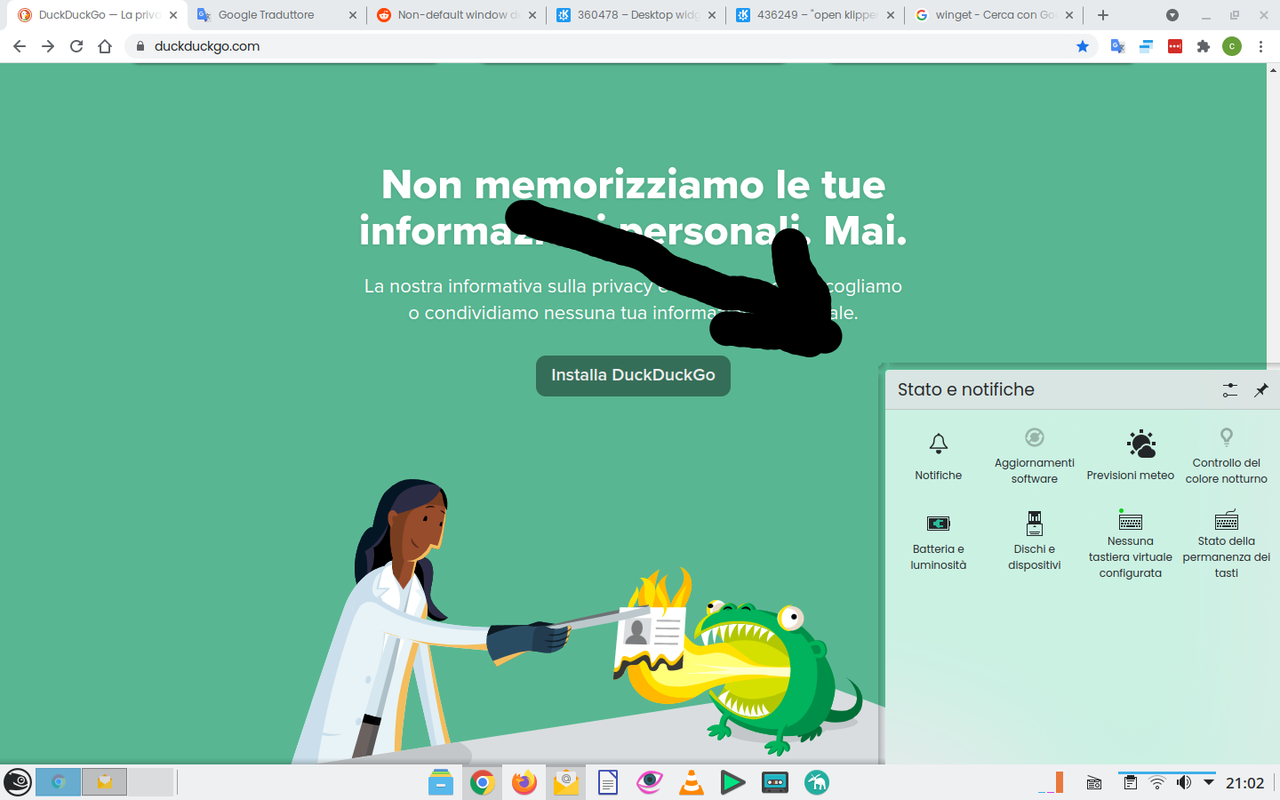This screenshot has width=1280, height=800.
Task: Pin the Stato e notifiche panel open
Action: 1261,390
